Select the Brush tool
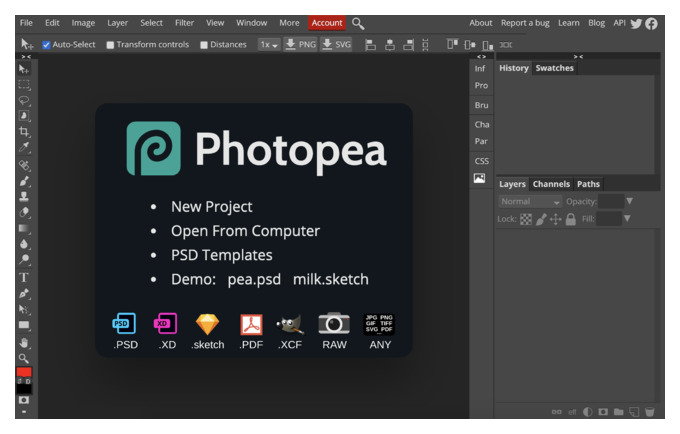The height and width of the screenshot is (434, 680). (24, 181)
